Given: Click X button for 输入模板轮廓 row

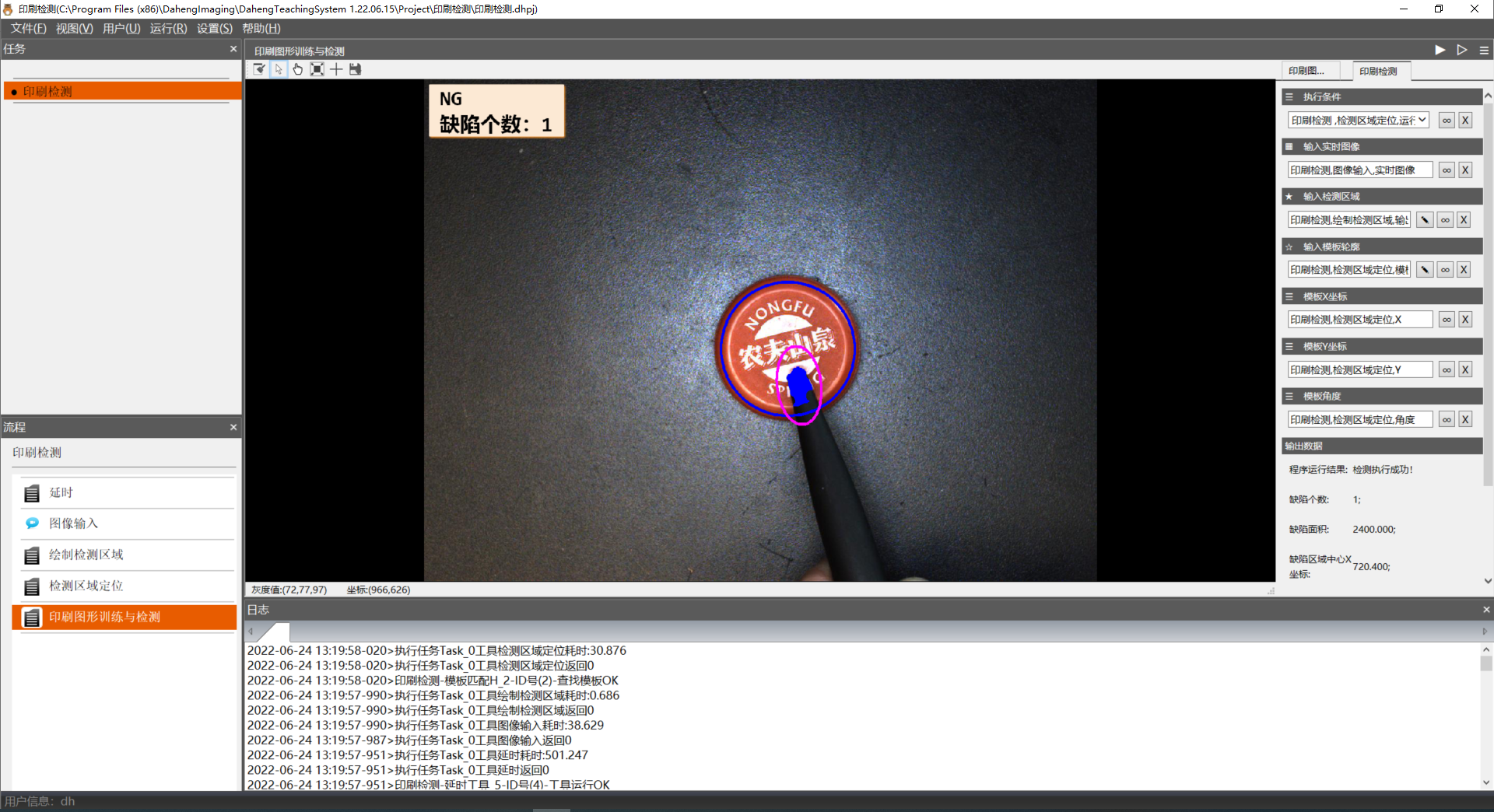Looking at the screenshot, I should 1464,270.
